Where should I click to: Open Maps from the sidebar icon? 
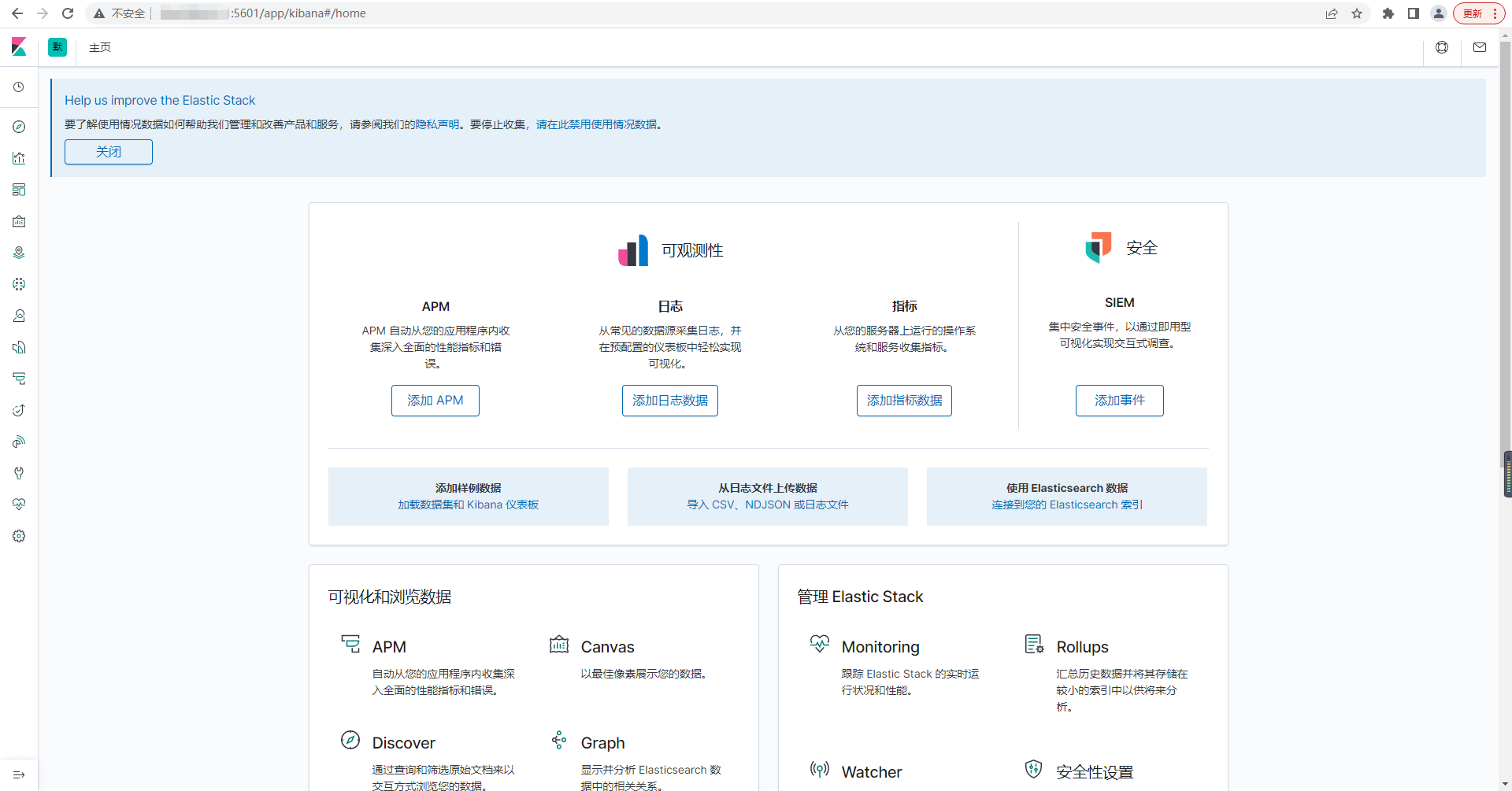(x=19, y=253)
